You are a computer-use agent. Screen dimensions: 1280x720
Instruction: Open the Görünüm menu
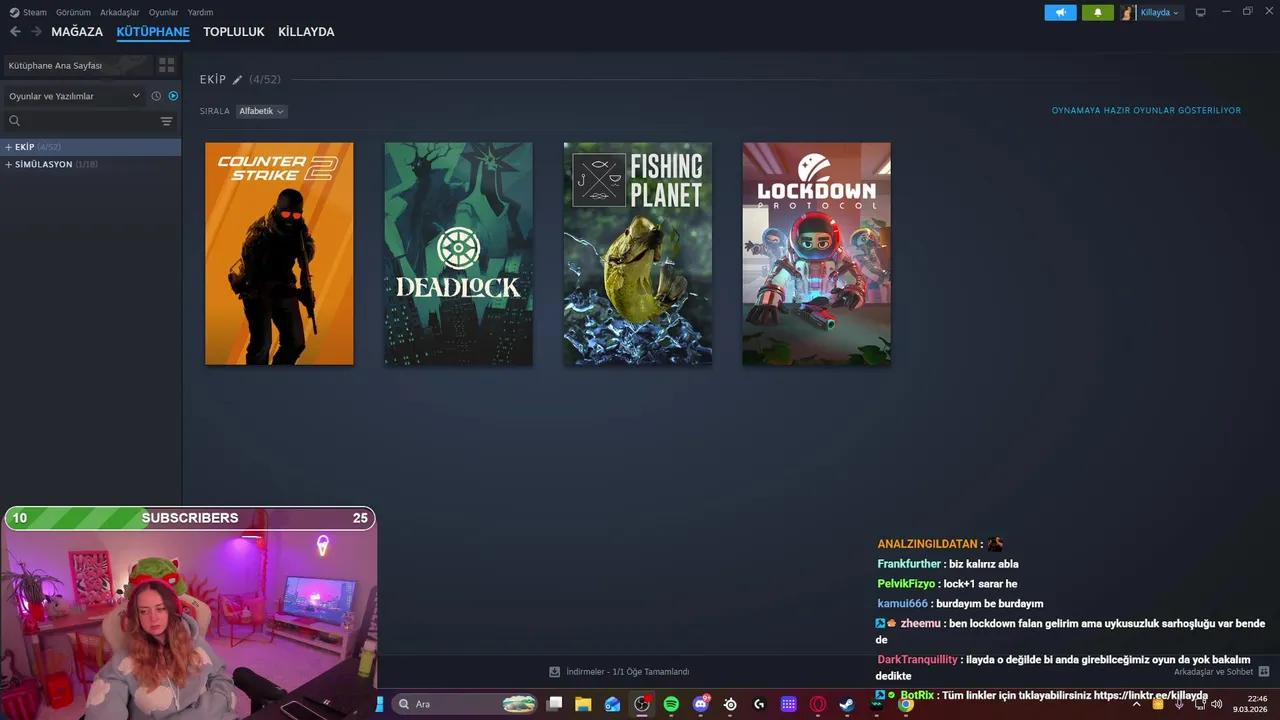(73, 12)
